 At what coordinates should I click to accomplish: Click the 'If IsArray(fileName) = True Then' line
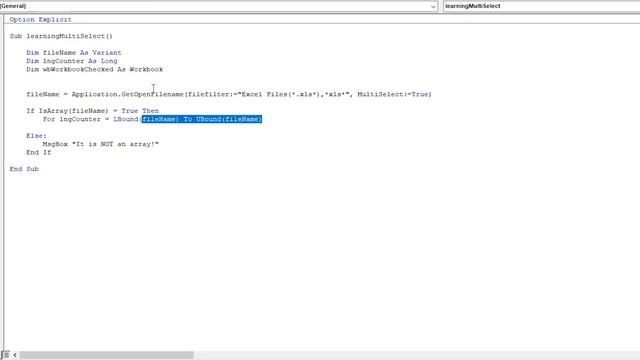pyautogui.click(x=93, y=111)
